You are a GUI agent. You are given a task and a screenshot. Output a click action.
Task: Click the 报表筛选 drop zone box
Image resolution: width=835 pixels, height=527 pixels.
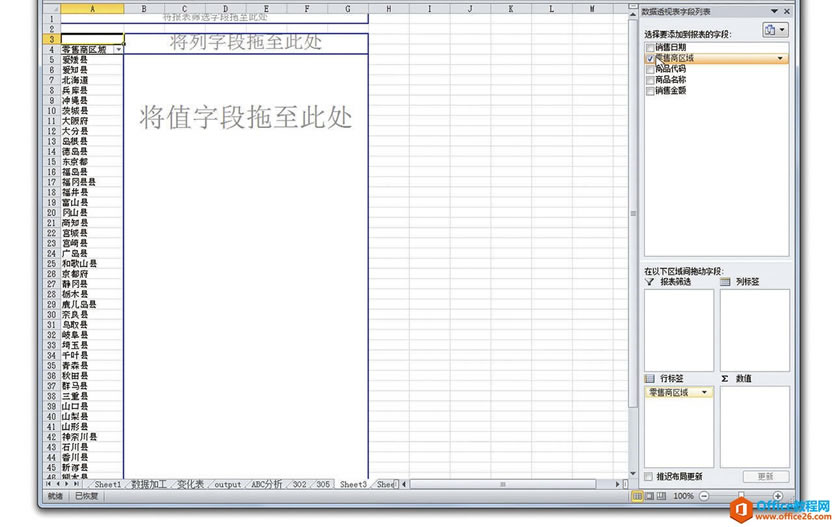(679, 330)
